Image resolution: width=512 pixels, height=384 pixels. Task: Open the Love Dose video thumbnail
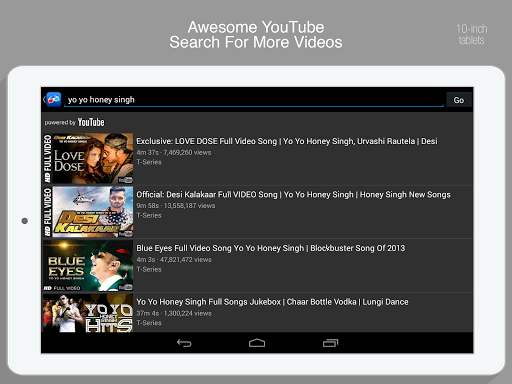(88, 158)
